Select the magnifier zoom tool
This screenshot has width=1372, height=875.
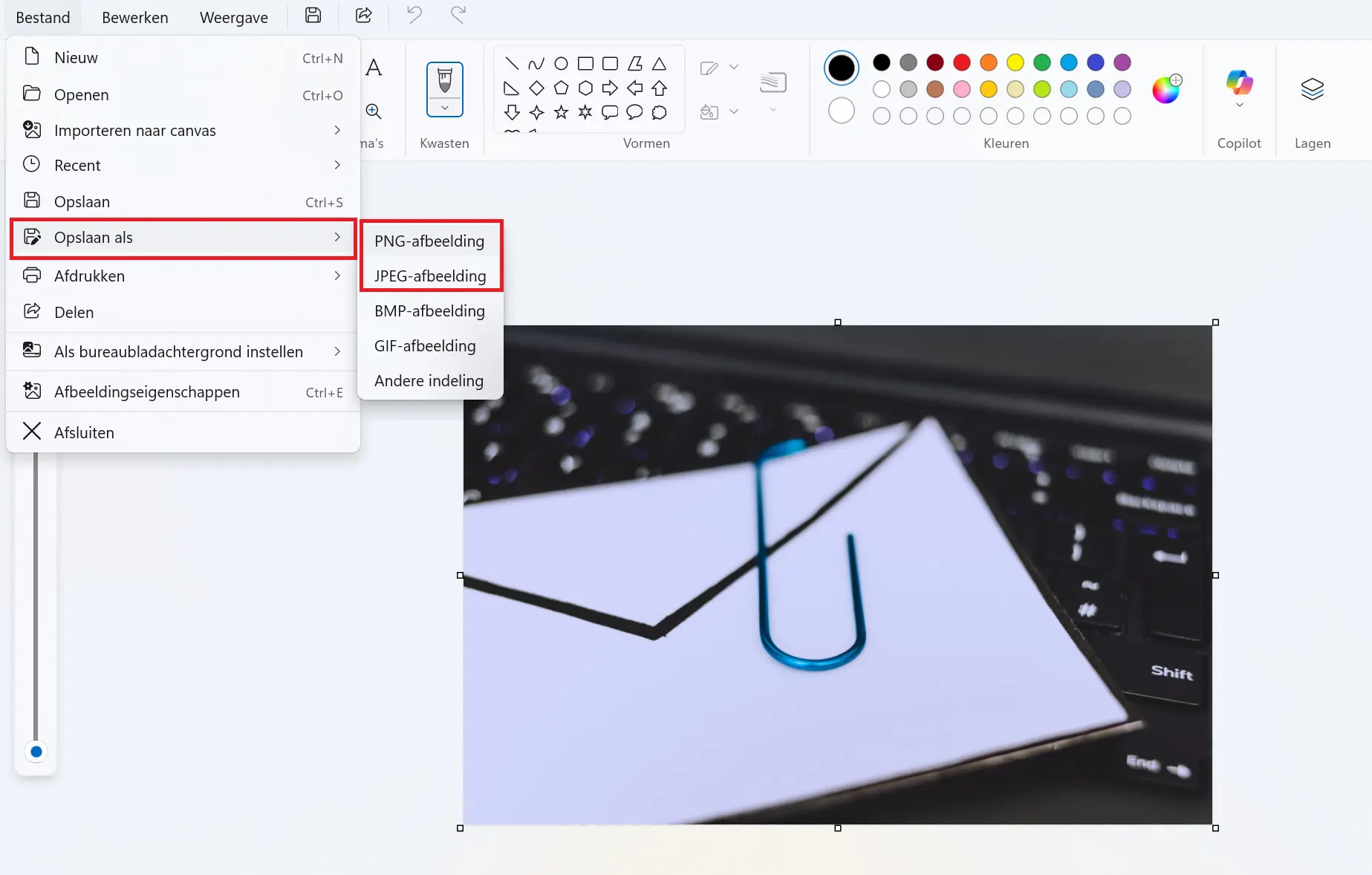[x=374, y=111]
